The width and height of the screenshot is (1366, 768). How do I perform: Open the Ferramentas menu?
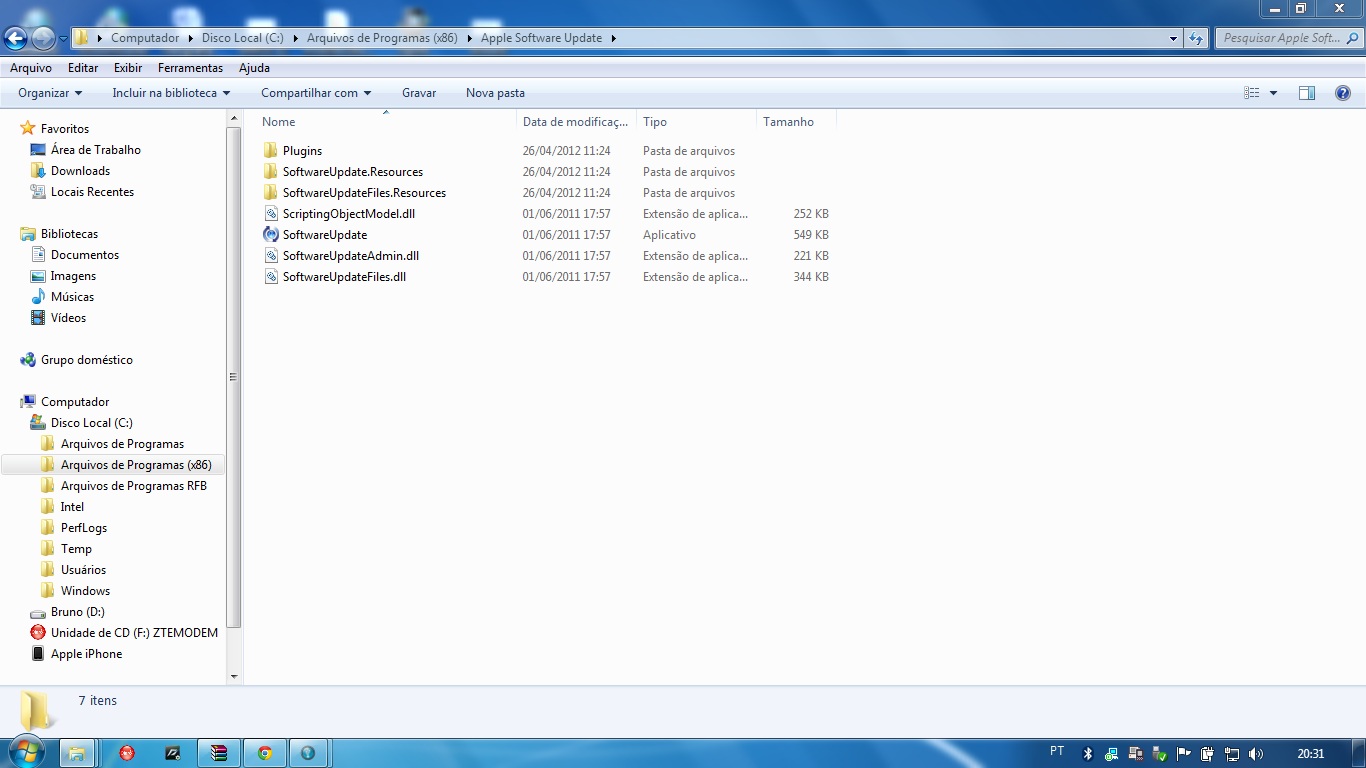[x=190, y=68]
